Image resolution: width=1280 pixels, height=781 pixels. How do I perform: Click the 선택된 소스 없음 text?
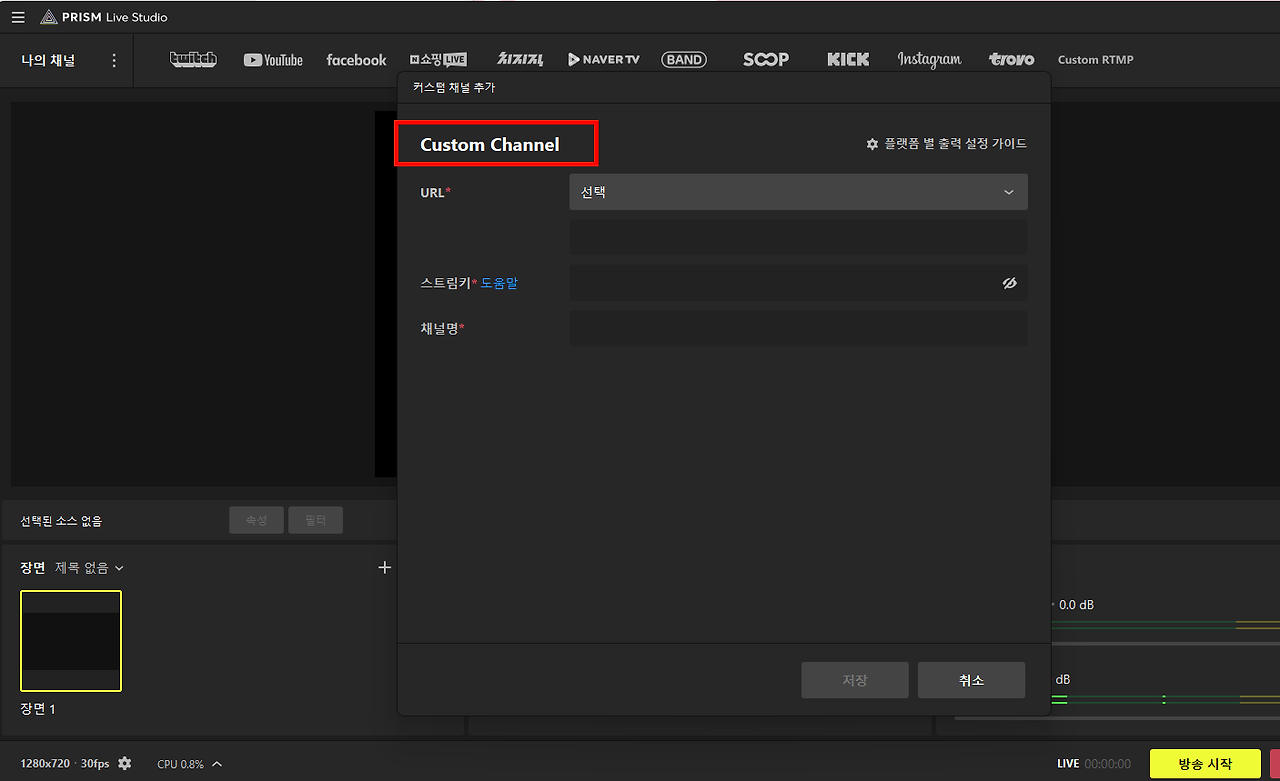(61, 521)
